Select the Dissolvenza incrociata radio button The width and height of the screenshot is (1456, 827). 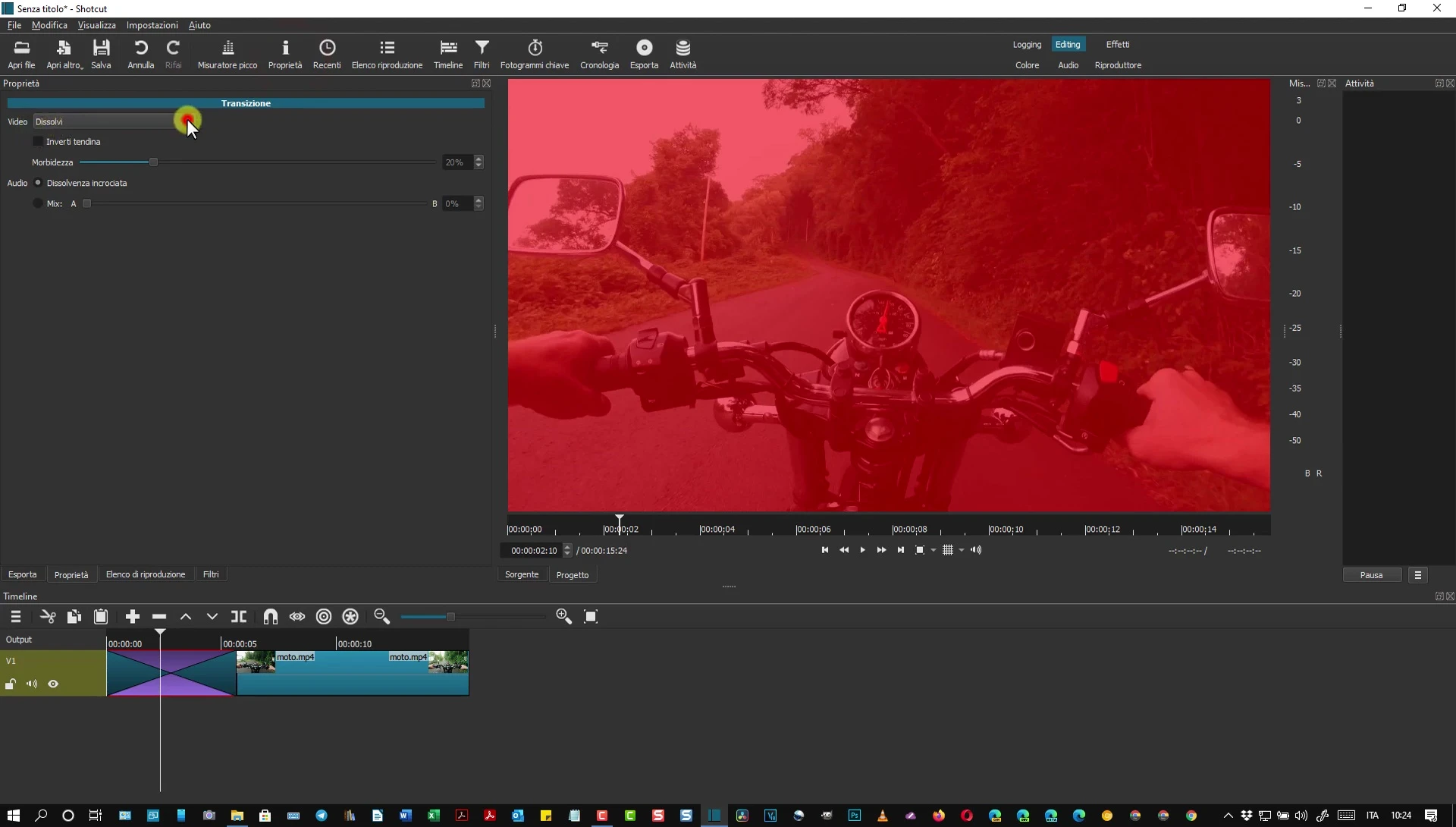pyautogui.click(x=38, y=183)
